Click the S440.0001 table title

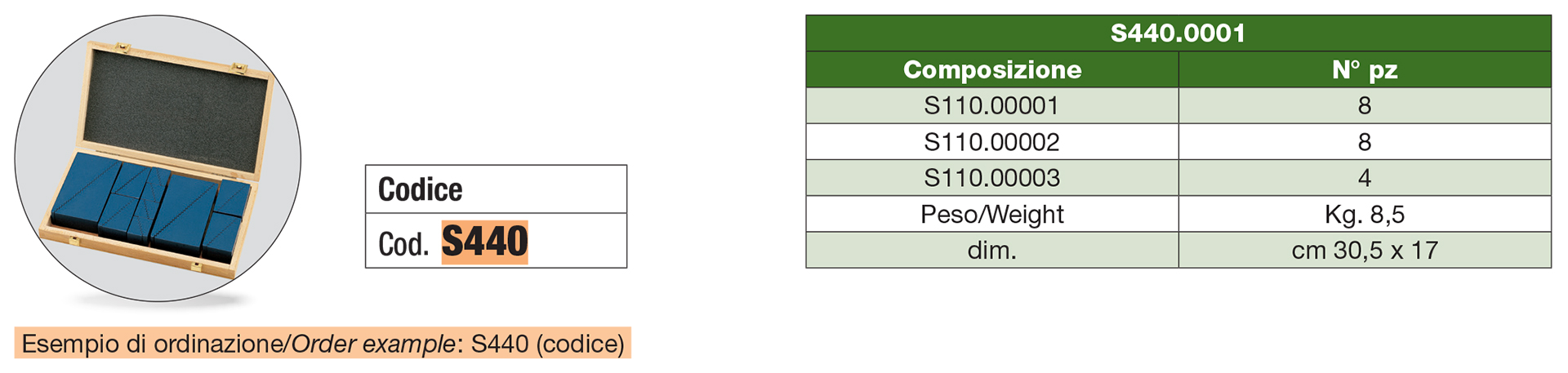coord(1178,33)
